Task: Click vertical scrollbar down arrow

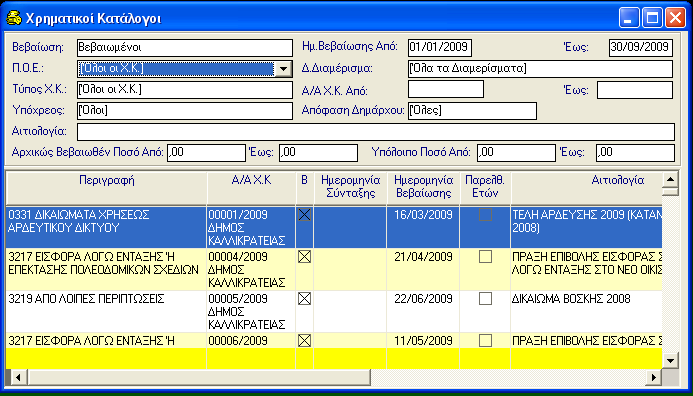Action: click(670, 360)
